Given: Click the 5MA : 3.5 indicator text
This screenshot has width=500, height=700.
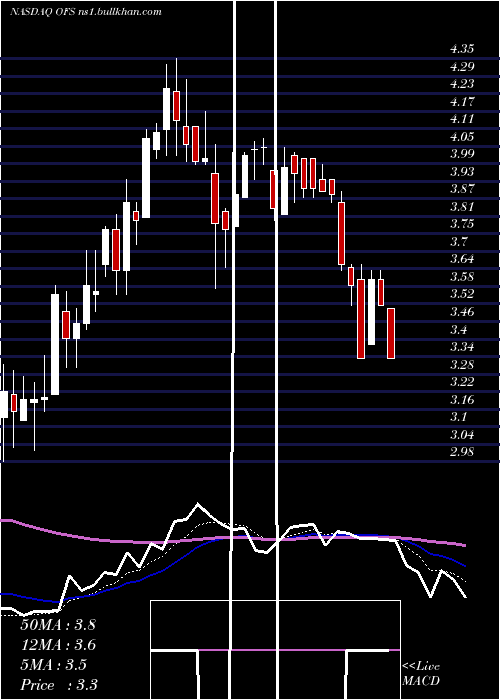Looking at the screenshot, I should 54,665.
